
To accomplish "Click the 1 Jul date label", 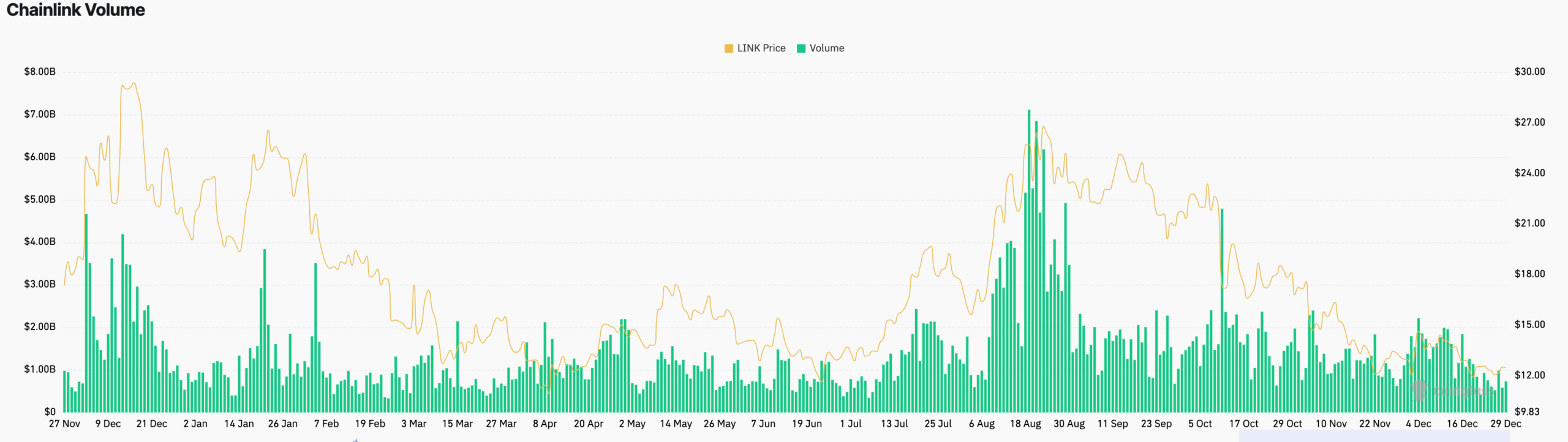I will point(851,424).
